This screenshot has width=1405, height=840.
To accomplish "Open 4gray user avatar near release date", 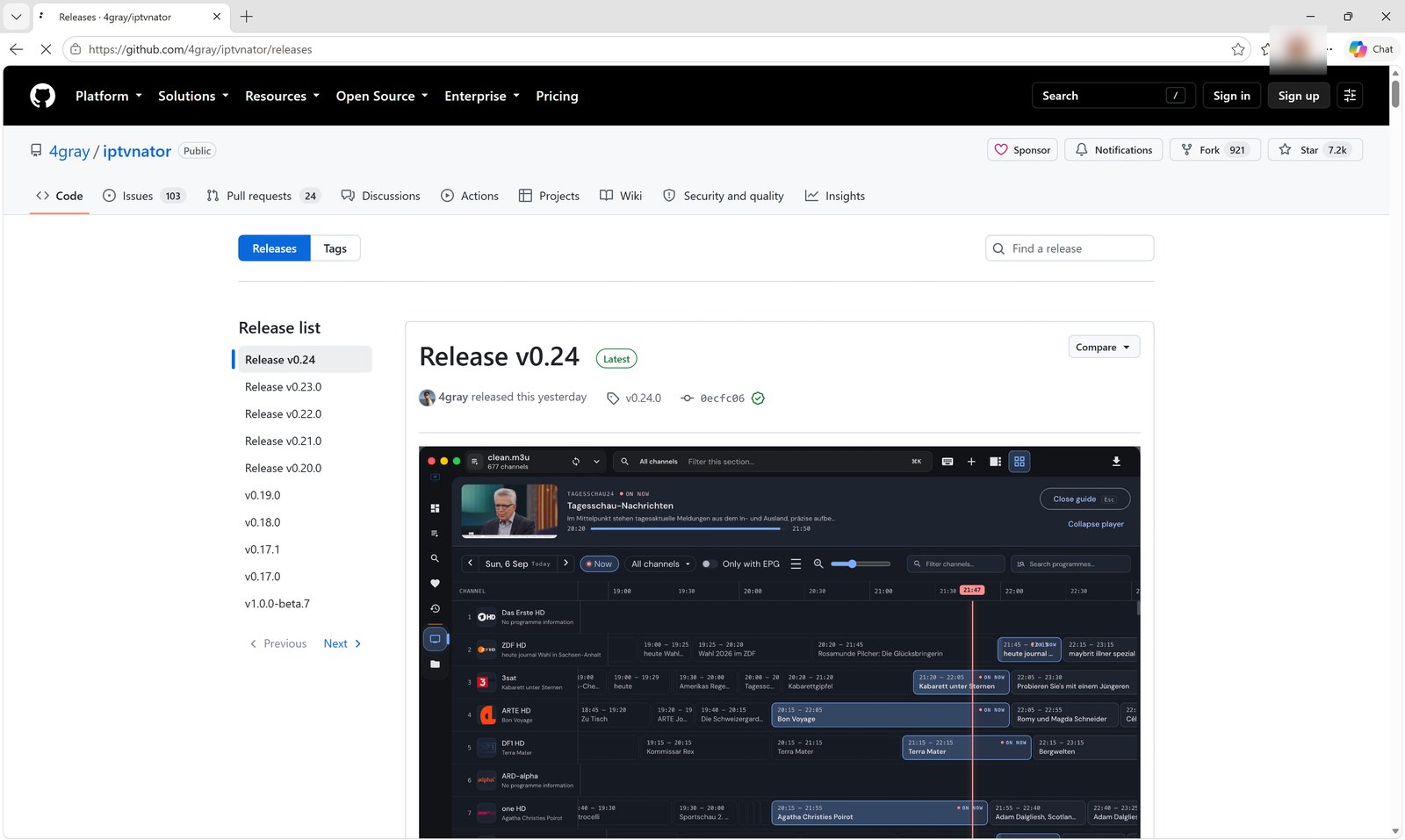I will coord(427,398).
